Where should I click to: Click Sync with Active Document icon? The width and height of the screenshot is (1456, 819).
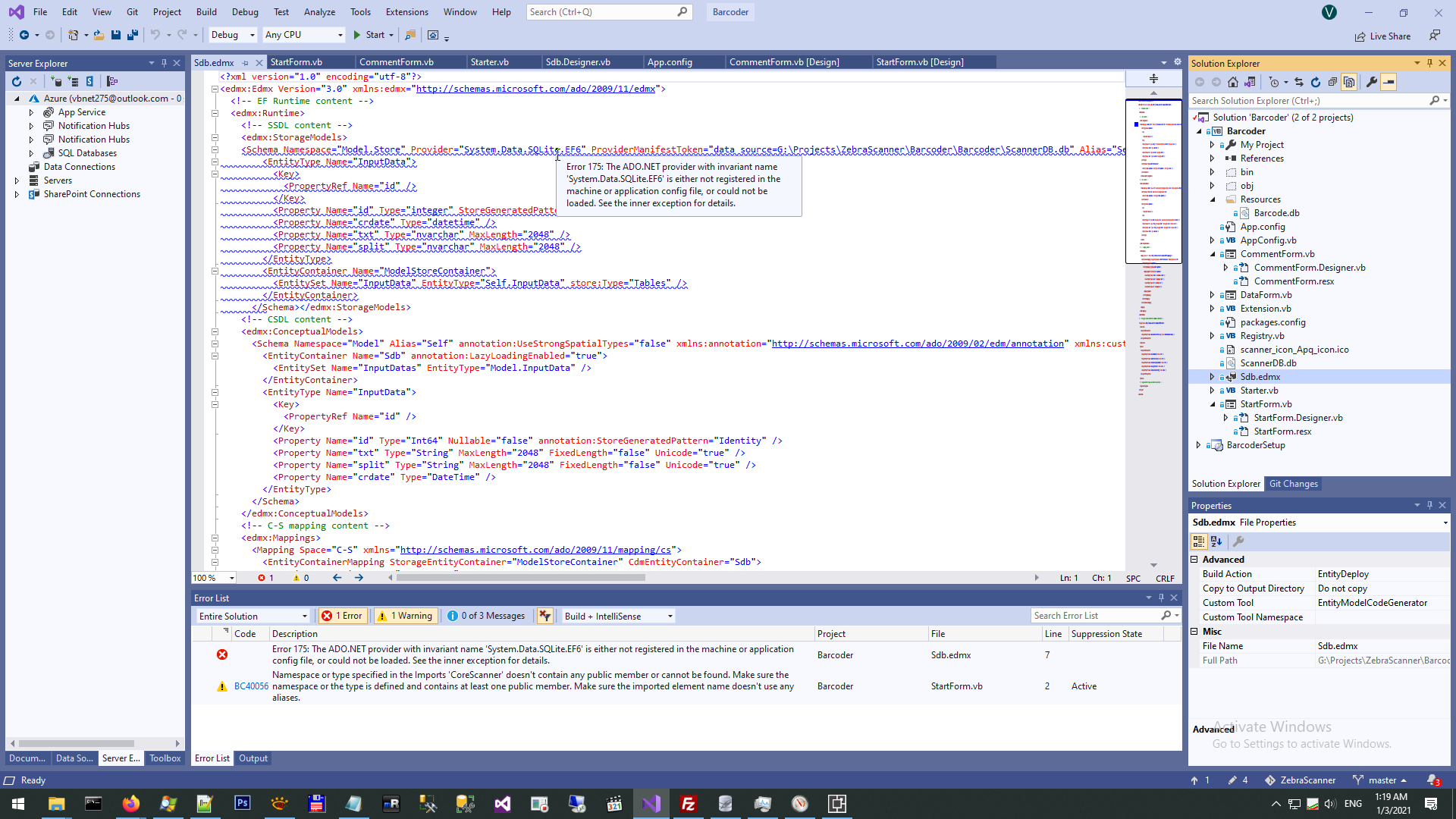[1298, 82]
